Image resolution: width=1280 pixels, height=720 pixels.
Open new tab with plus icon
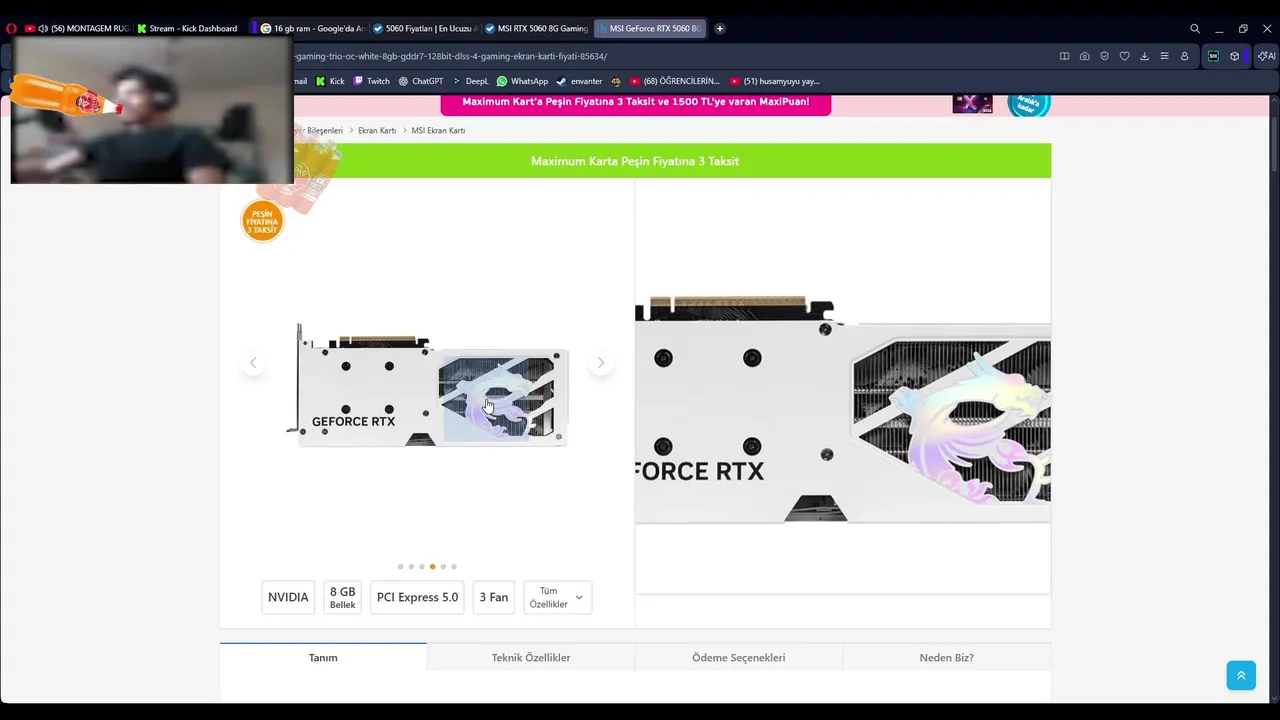(720, 29)
